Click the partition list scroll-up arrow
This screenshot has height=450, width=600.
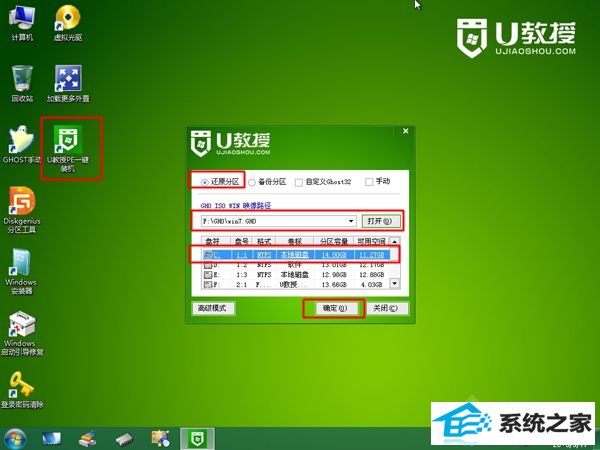tap(395, 241)
